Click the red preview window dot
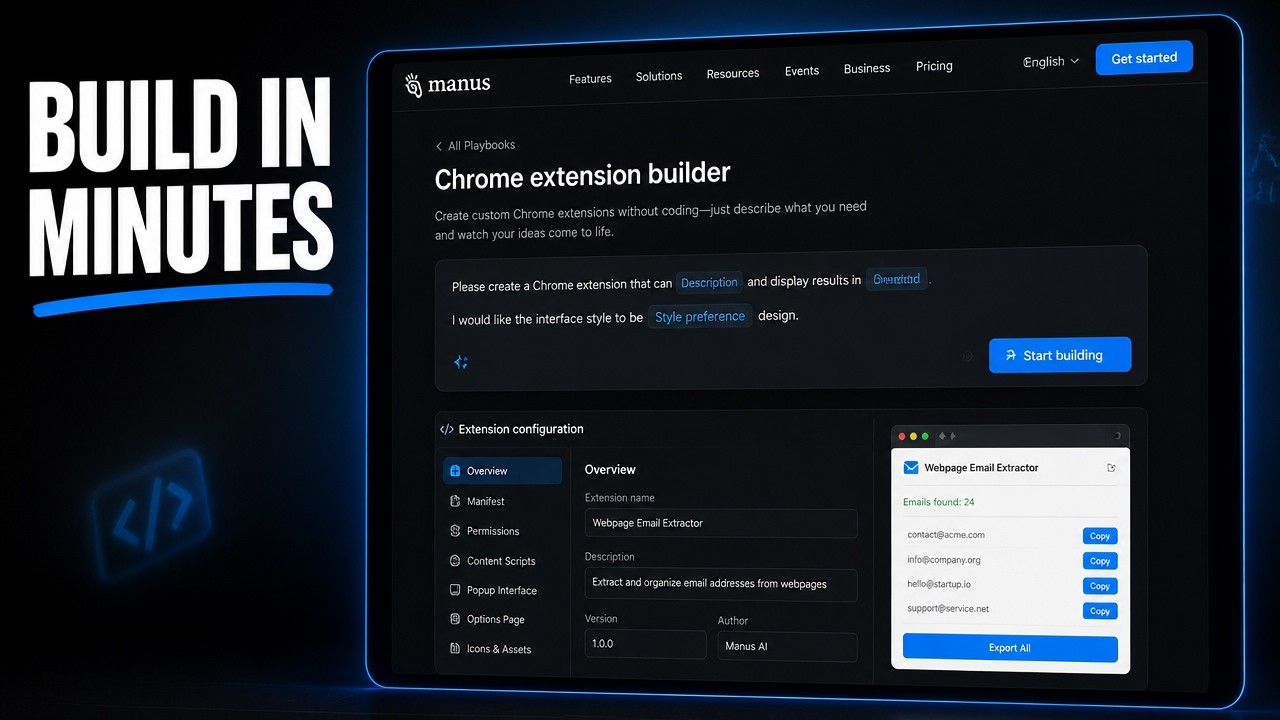This screenshot has height=720, width=1280. (901, 437)
